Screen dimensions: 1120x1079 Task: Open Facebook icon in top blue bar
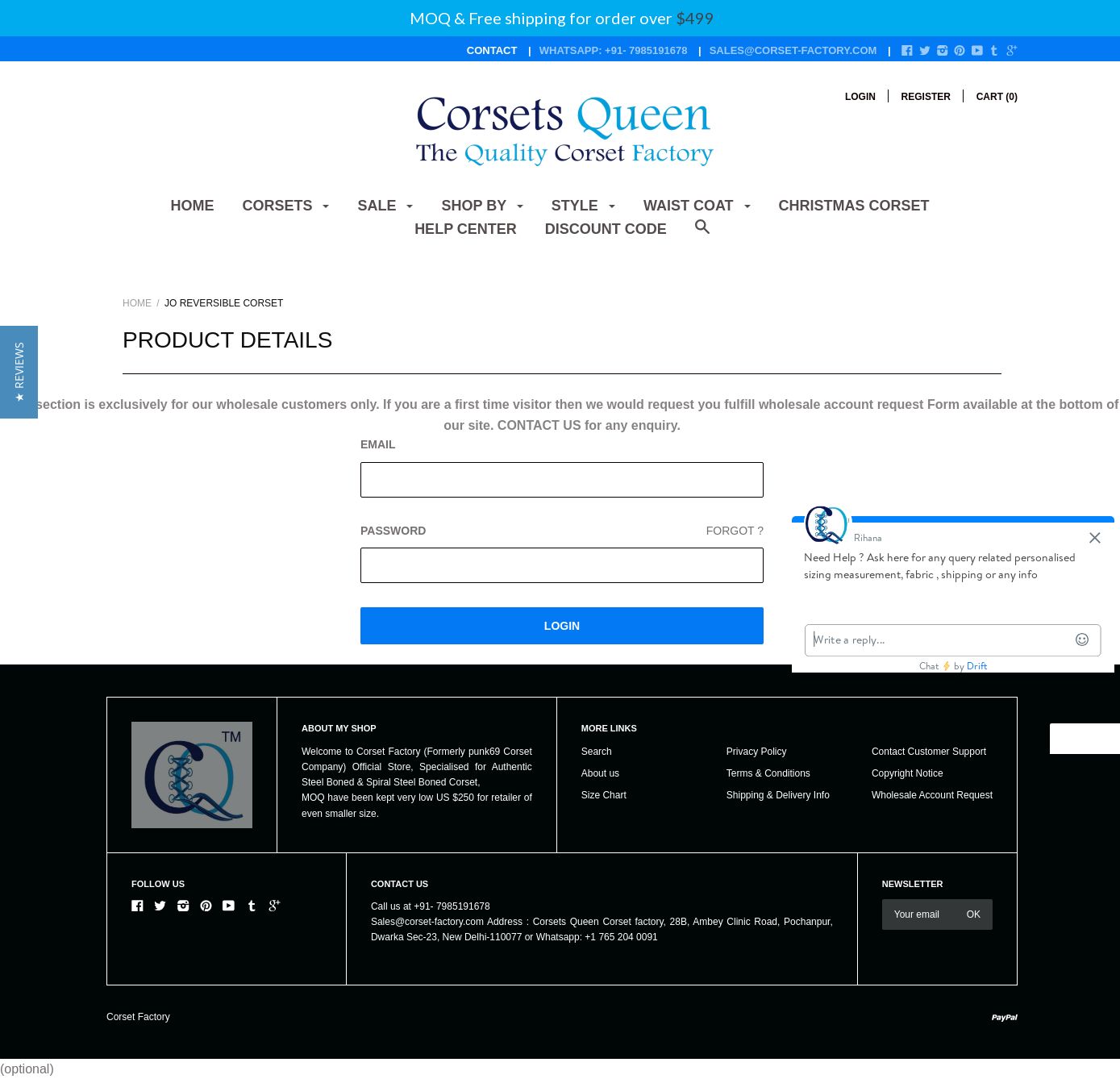pyautogui.click(x=907, y=51)
